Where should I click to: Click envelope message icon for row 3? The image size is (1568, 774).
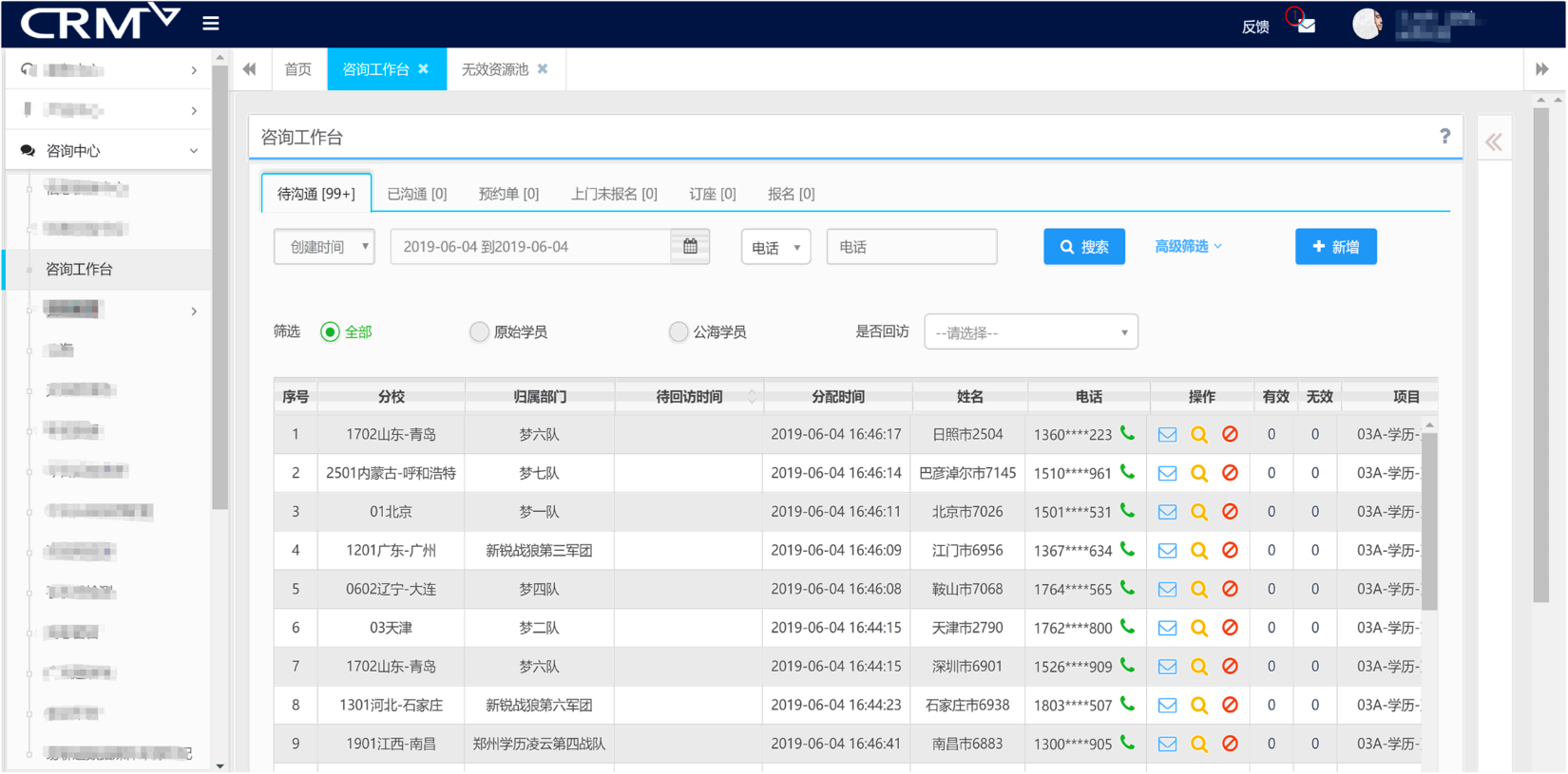click(x=1167, y=512)
